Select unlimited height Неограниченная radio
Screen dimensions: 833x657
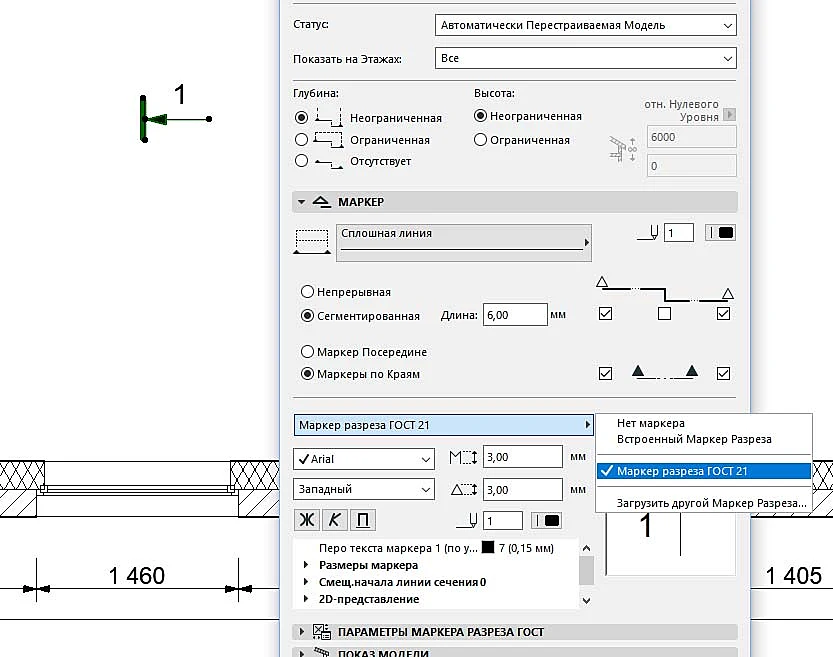[480, 116]
